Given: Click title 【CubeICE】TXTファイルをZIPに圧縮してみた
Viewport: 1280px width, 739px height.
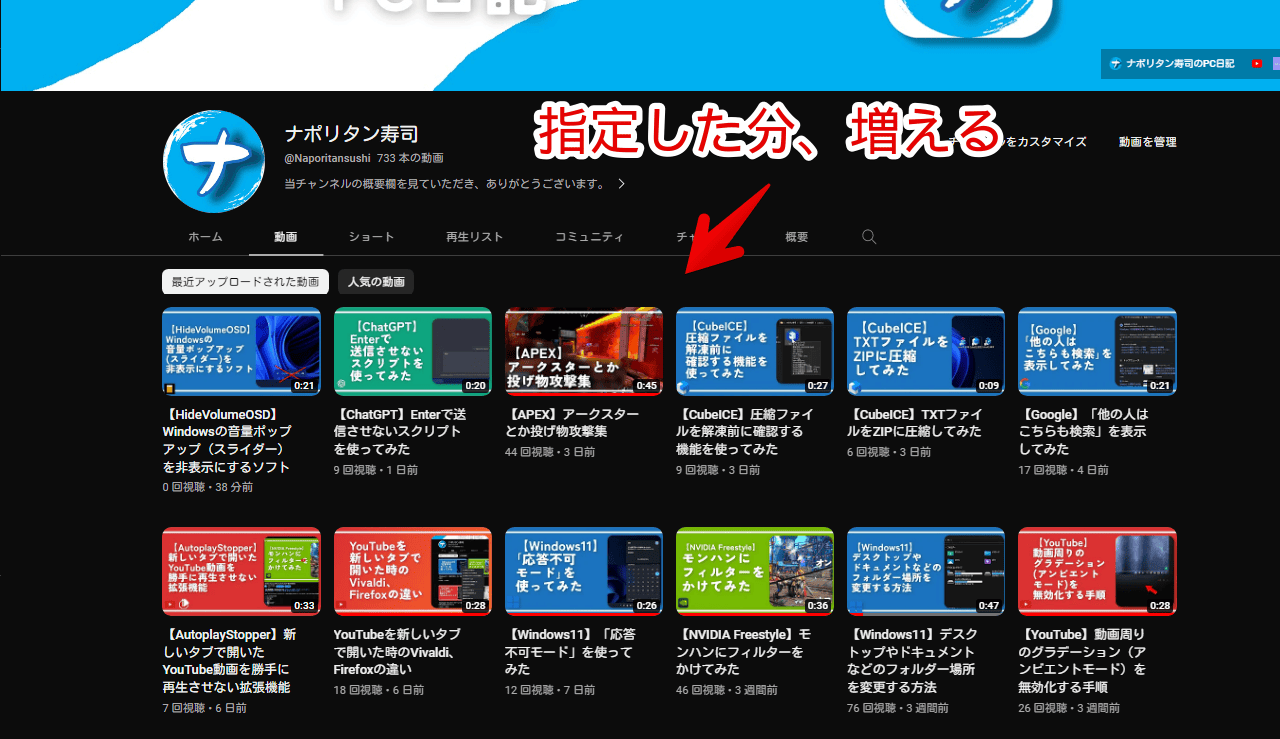Looking at the screenshot, I should 915,422.
